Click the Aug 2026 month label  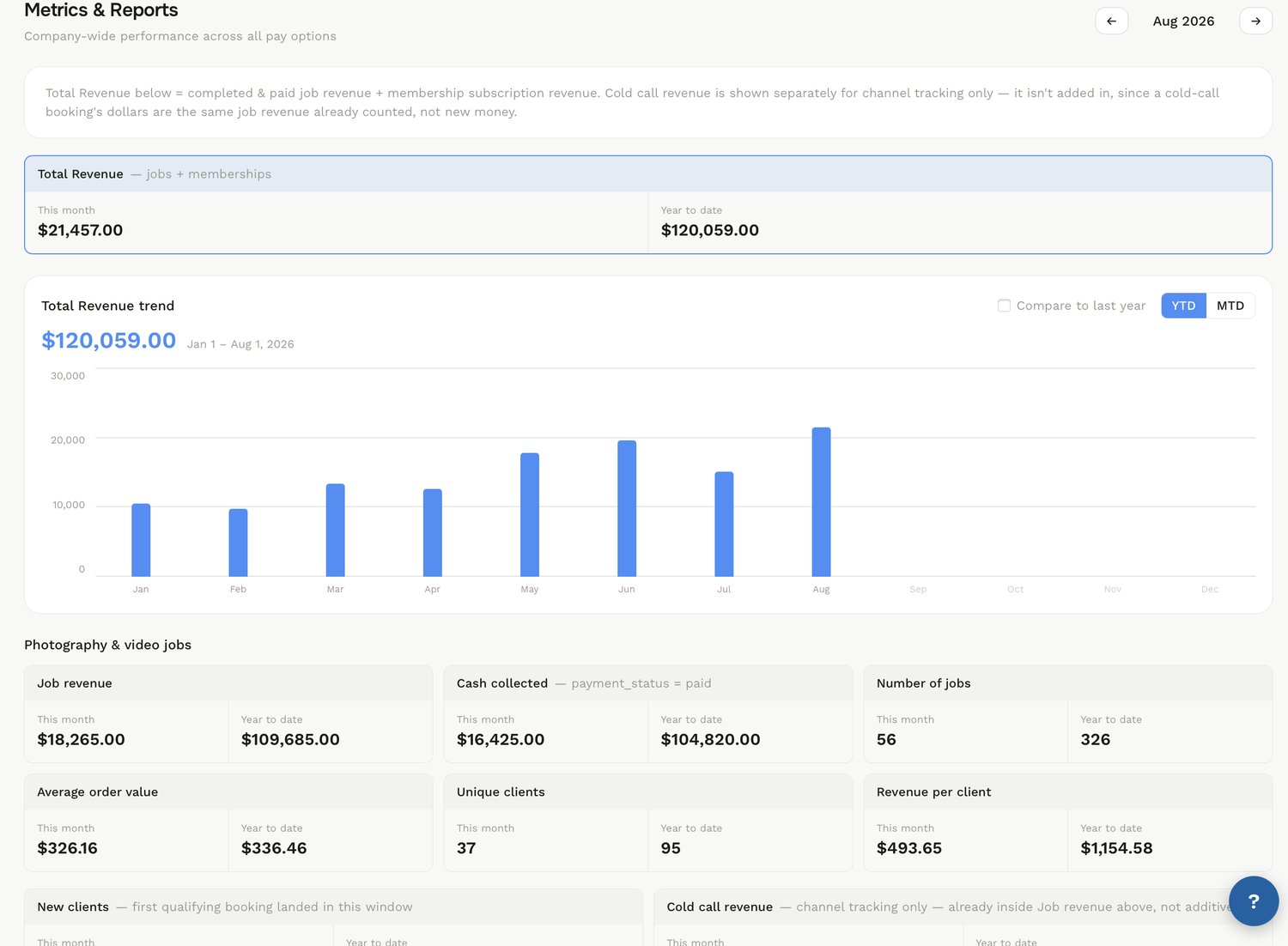click(x=1183, y=21)
